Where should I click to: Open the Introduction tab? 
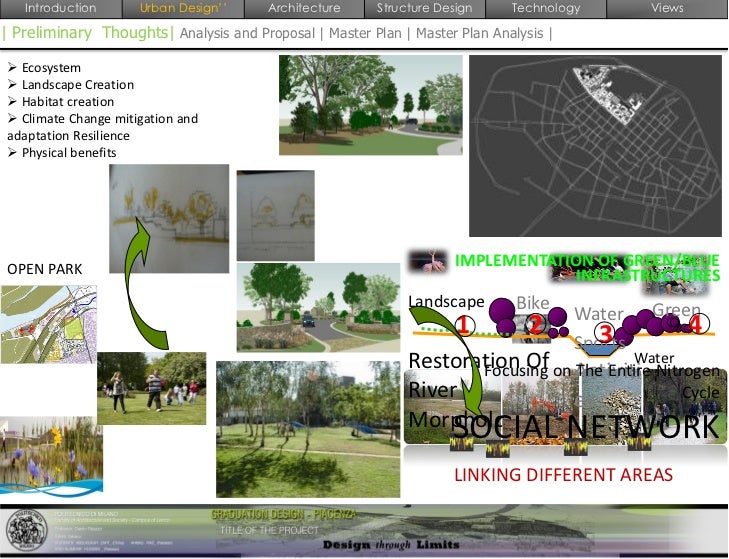coord(61,8)
